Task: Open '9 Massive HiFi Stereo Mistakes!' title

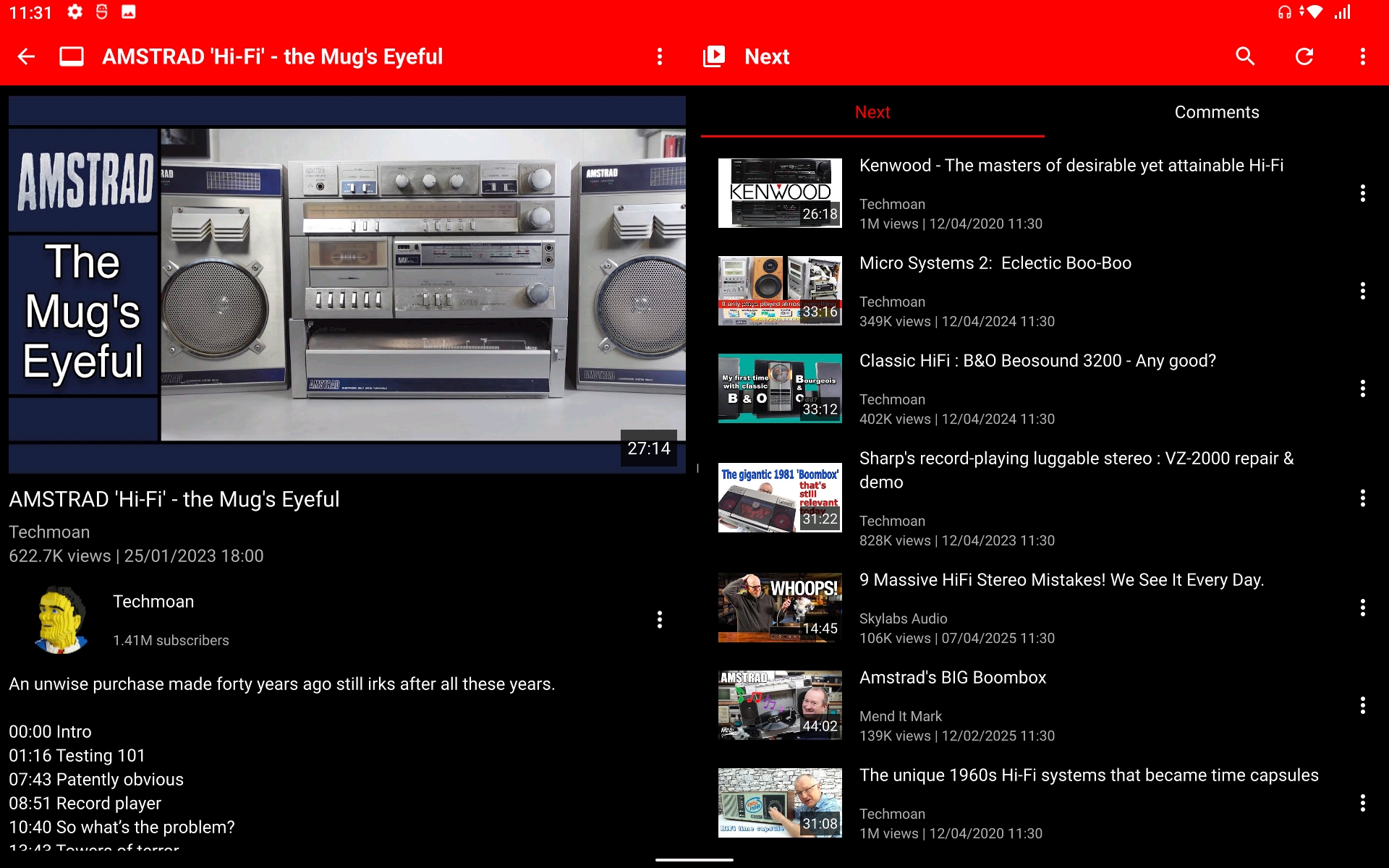Action: pos(1061,580)
